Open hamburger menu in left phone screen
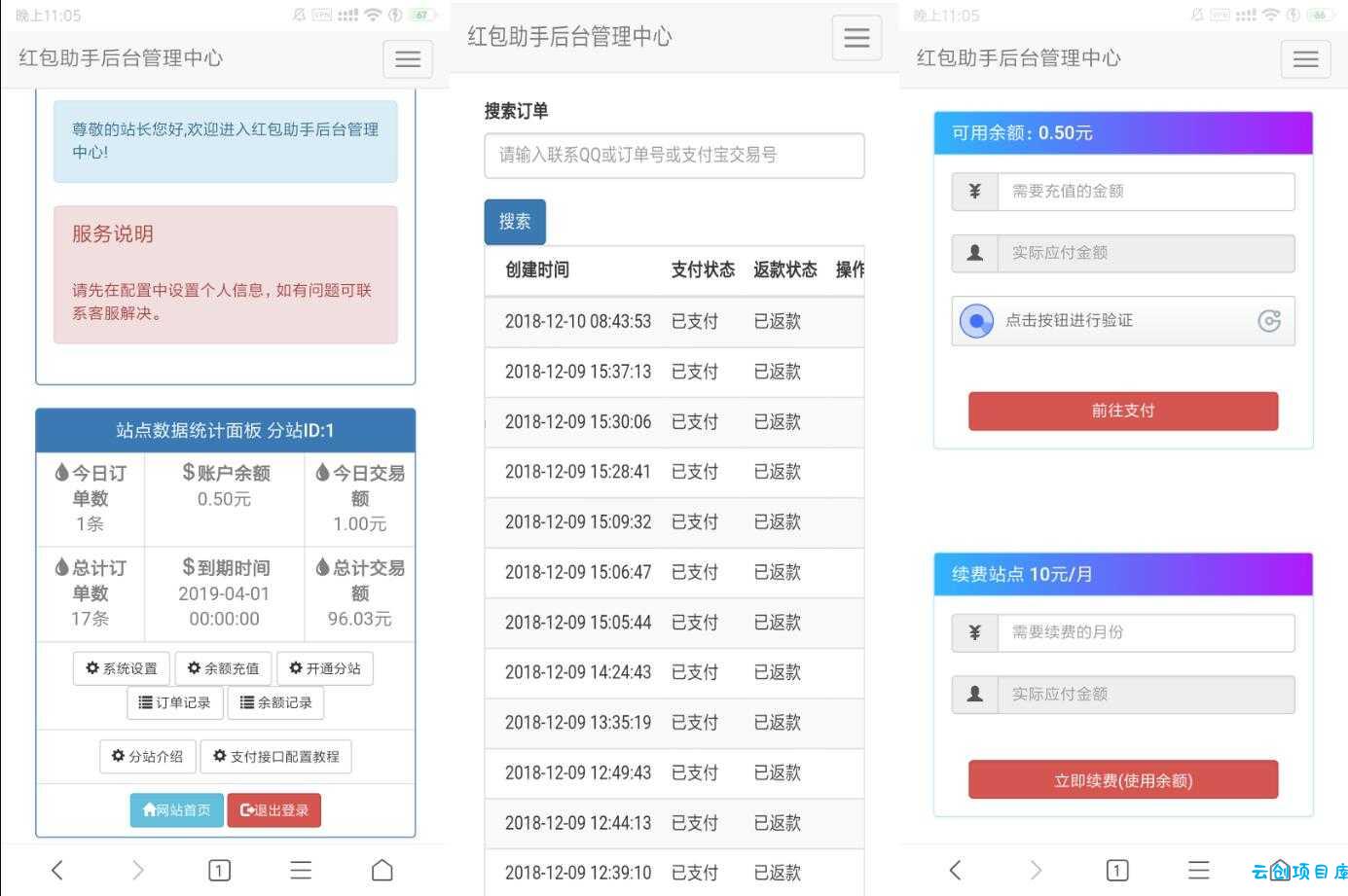The width and height of the screenshot is (1348, 896). (x=408, y=59)
